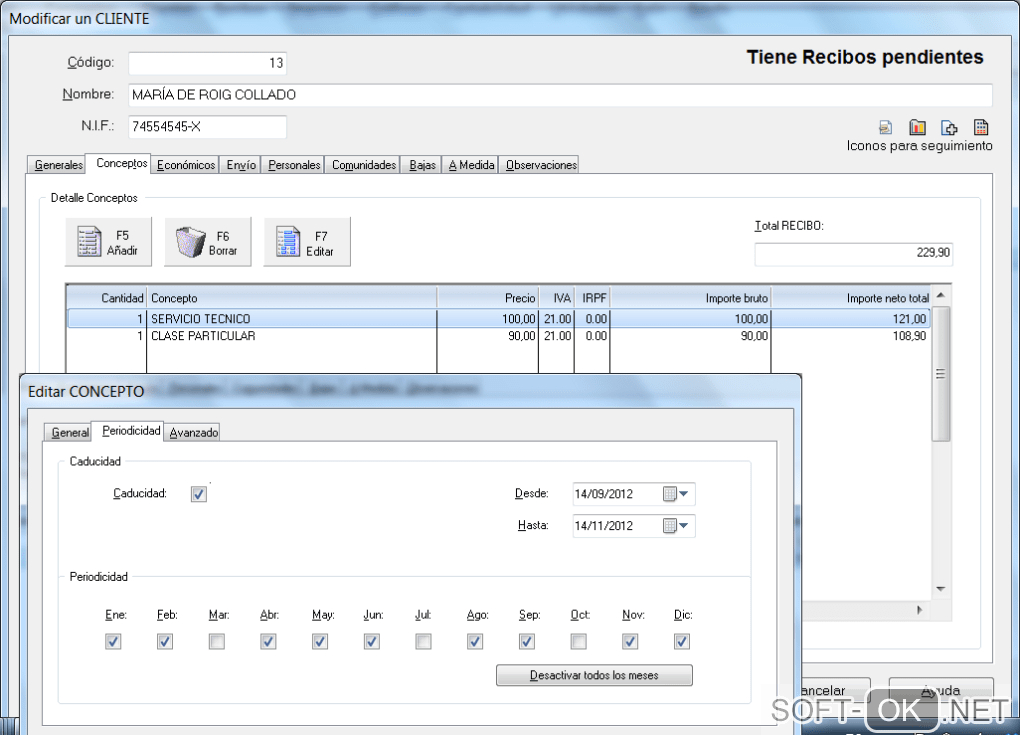The width and height of the screenshot is (1020, 735).
Task: Click the IVA column header
Action: 556,298
